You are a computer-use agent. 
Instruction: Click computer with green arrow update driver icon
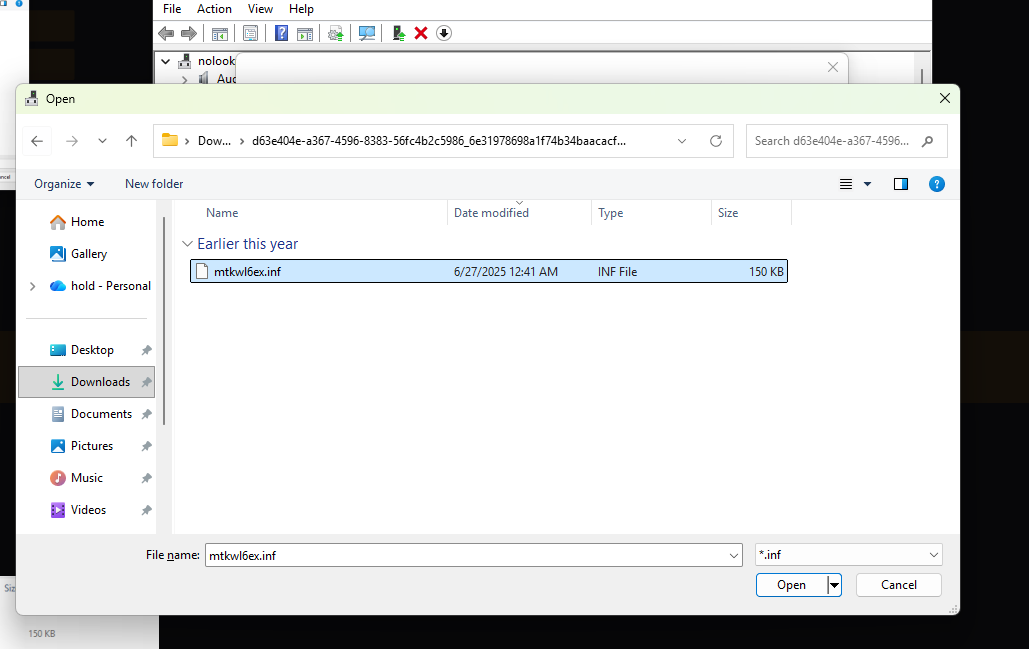[398, 33]
